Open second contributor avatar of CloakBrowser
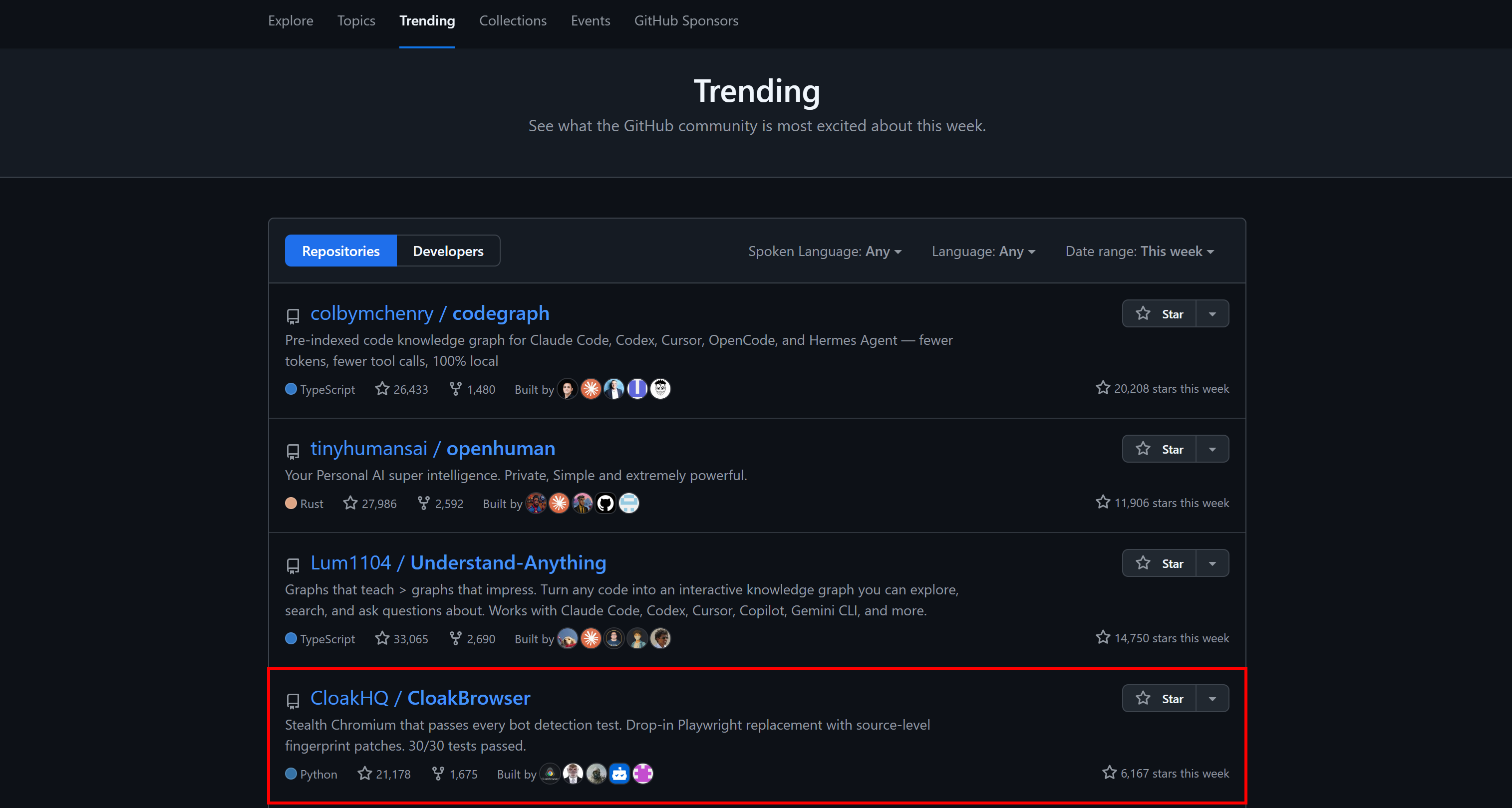Image resolution: width=1512 pixels, height=808 pixels. tap(574, 774)
